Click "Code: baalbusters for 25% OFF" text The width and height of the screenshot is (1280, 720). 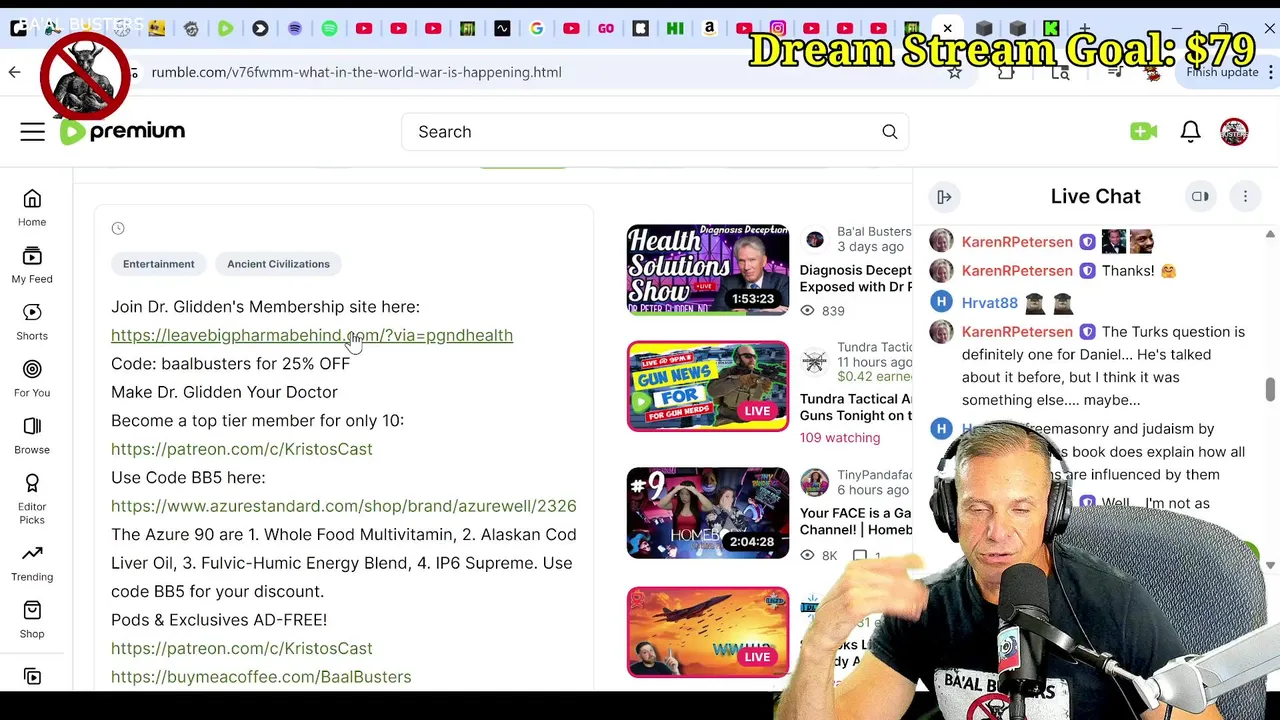230,364
